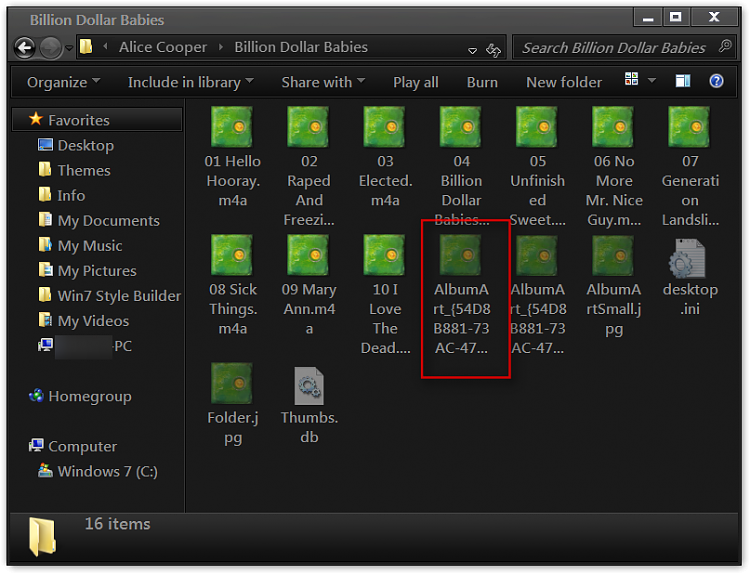The width and height of the screenshot is (750, 574).
Task: Click the blue Help icon
Action: click(x=716, y=81)
